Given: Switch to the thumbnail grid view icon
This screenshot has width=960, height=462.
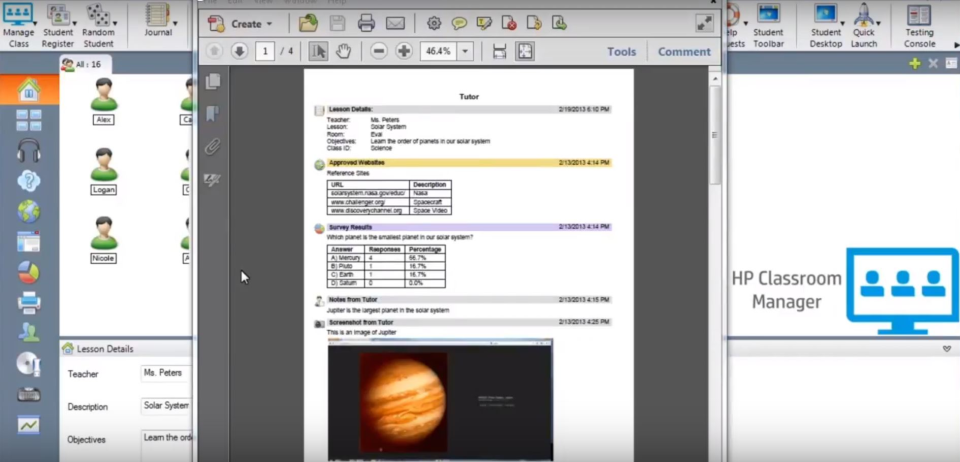Looking at the screenshot, I should coord(29,120).
